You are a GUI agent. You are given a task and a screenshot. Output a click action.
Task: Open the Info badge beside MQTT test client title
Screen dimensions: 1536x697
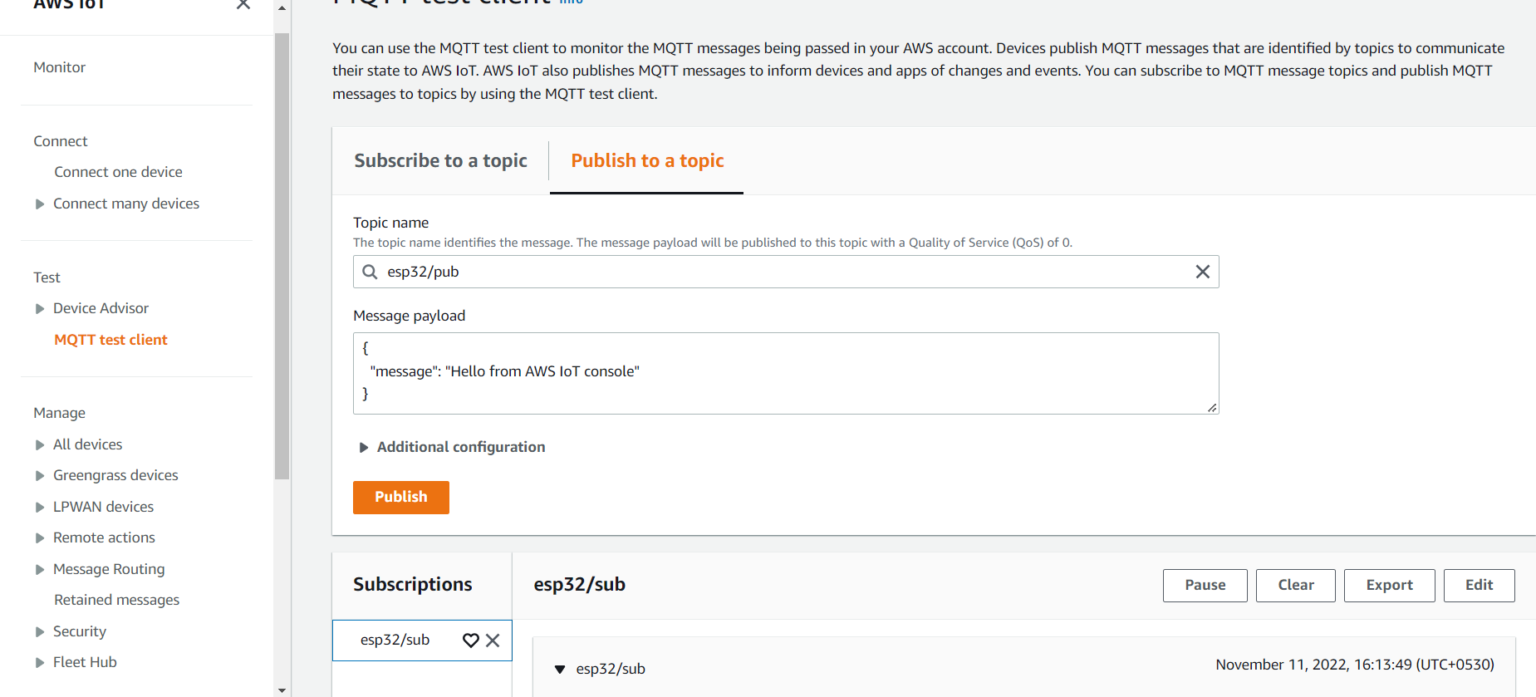click(570, 2)
